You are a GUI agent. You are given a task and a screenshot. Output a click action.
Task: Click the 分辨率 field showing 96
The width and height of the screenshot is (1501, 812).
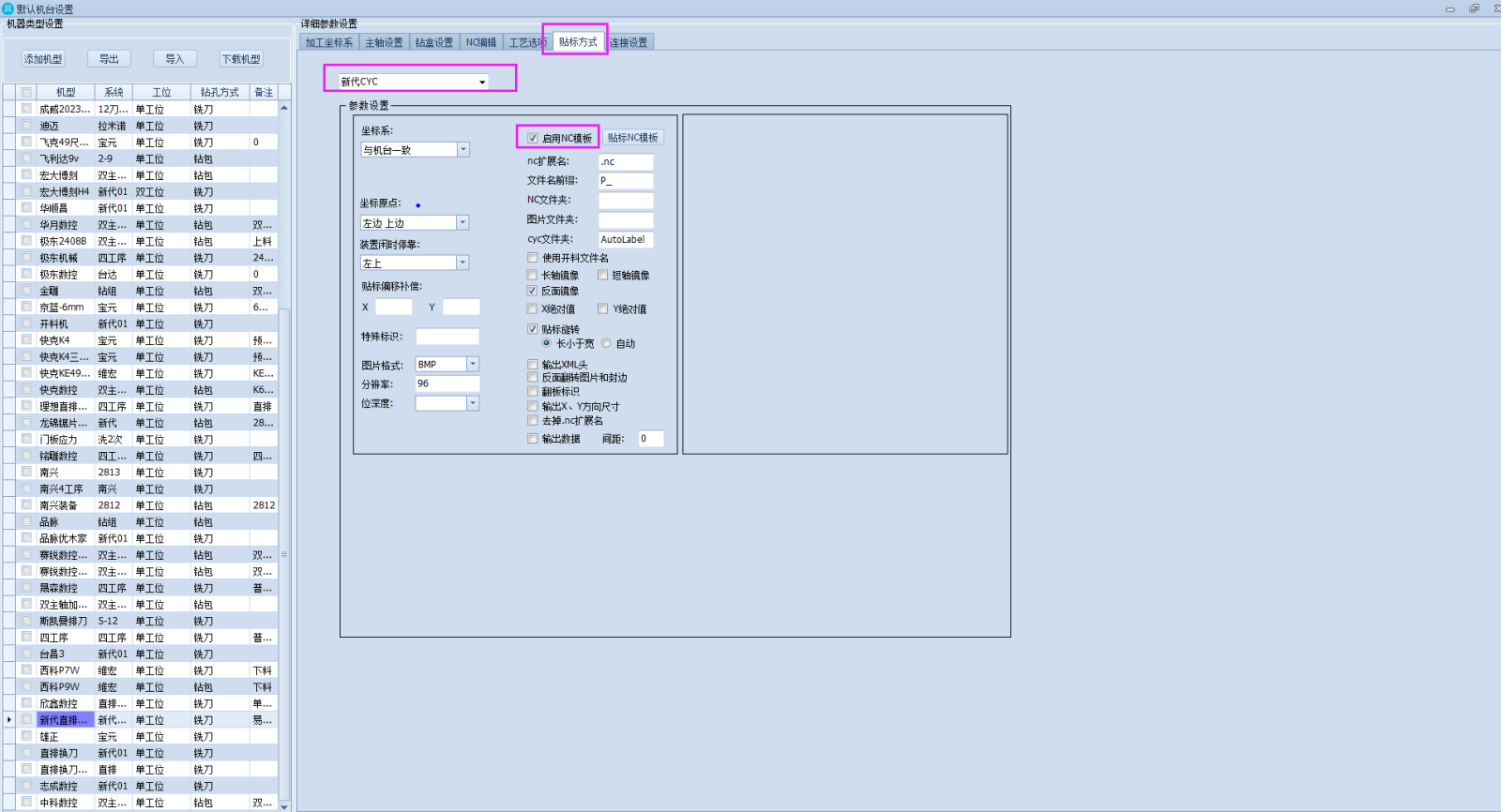click(447, 383)
